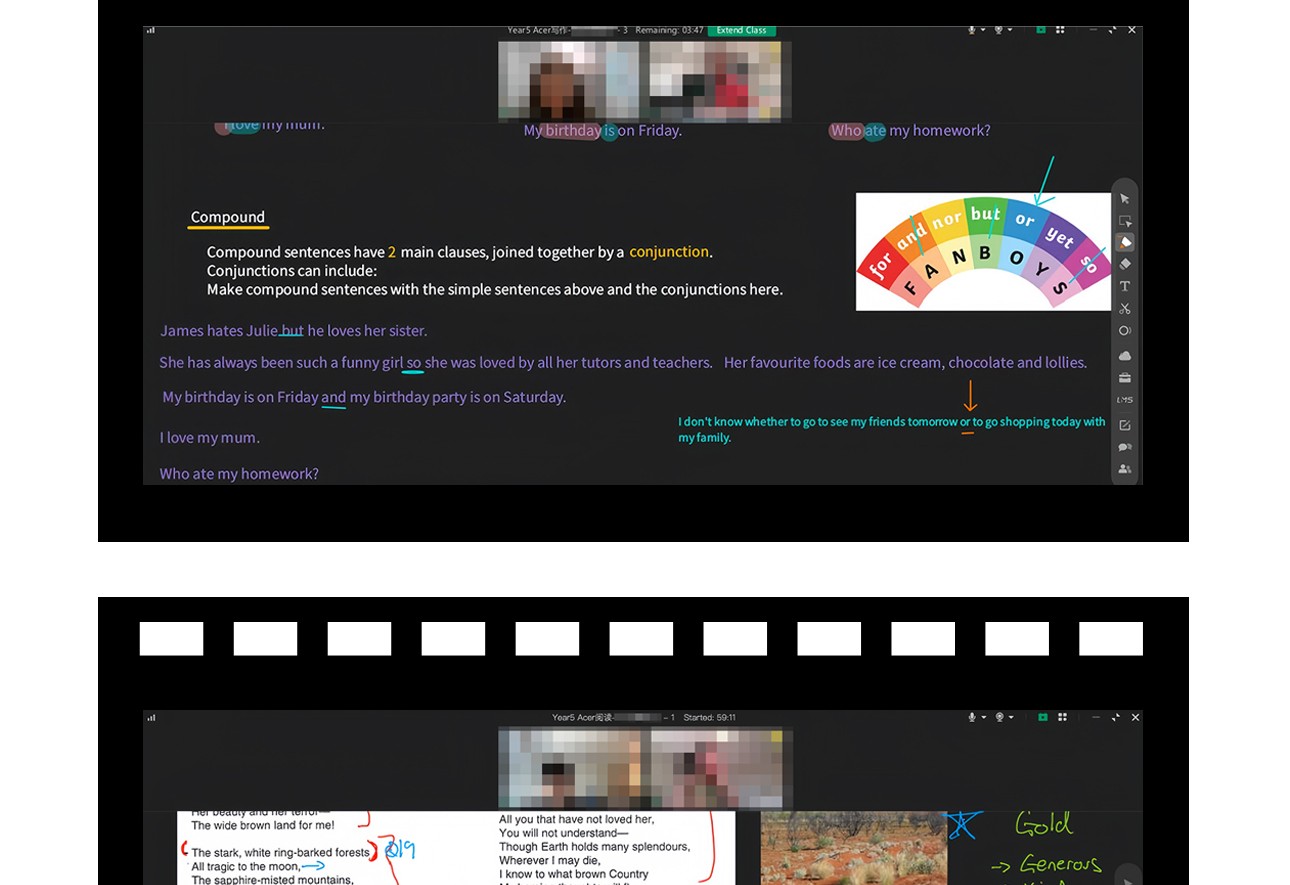The height and width of the screenshot is (885, 1290).
Task: Click the FANBOYS rainbow image
Action: [x=983, y=252]
